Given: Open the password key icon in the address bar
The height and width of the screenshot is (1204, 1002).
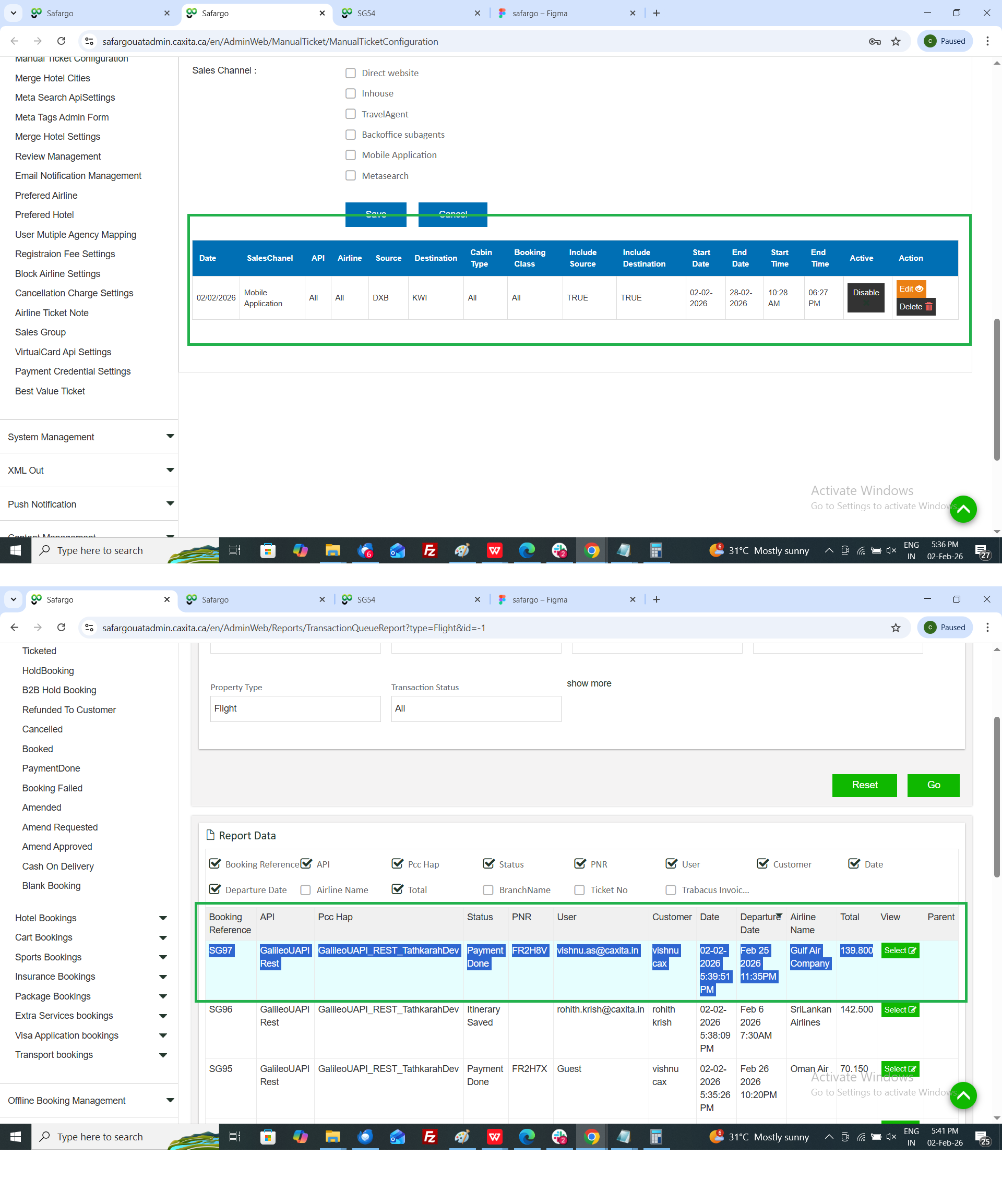Looking at the screenshot, I should 874,41.
